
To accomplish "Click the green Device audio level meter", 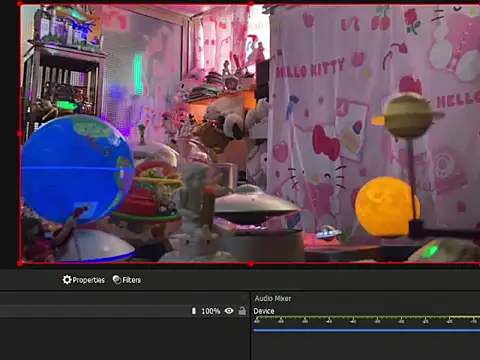I will [367, 317].
